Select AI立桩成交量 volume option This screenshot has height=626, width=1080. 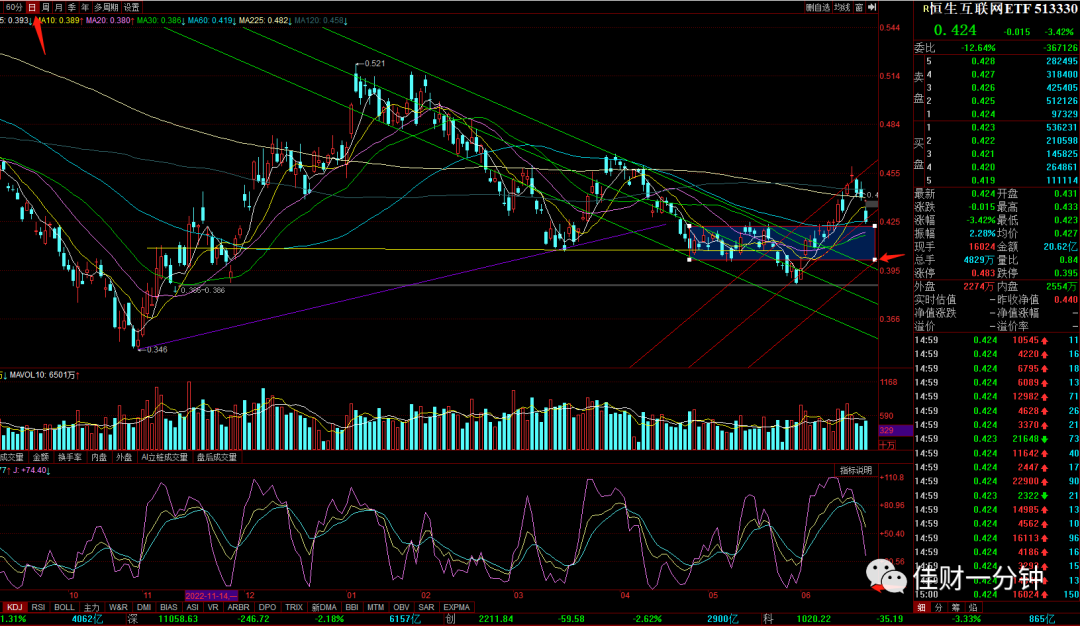pos(165,457)
